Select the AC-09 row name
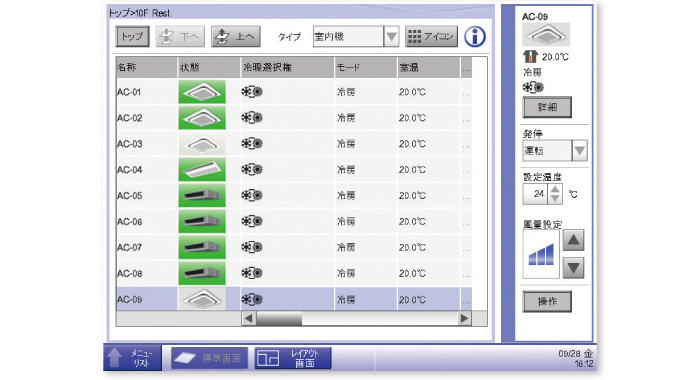 [x=129, y=300]
